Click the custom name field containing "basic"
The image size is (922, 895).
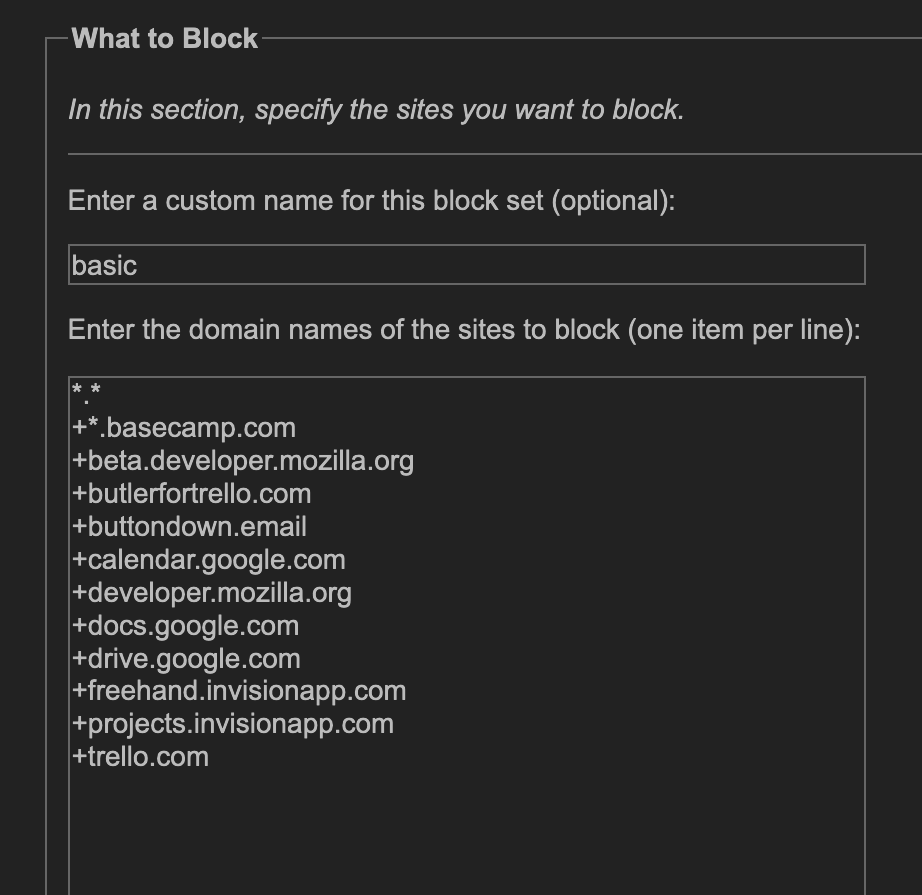466,265
